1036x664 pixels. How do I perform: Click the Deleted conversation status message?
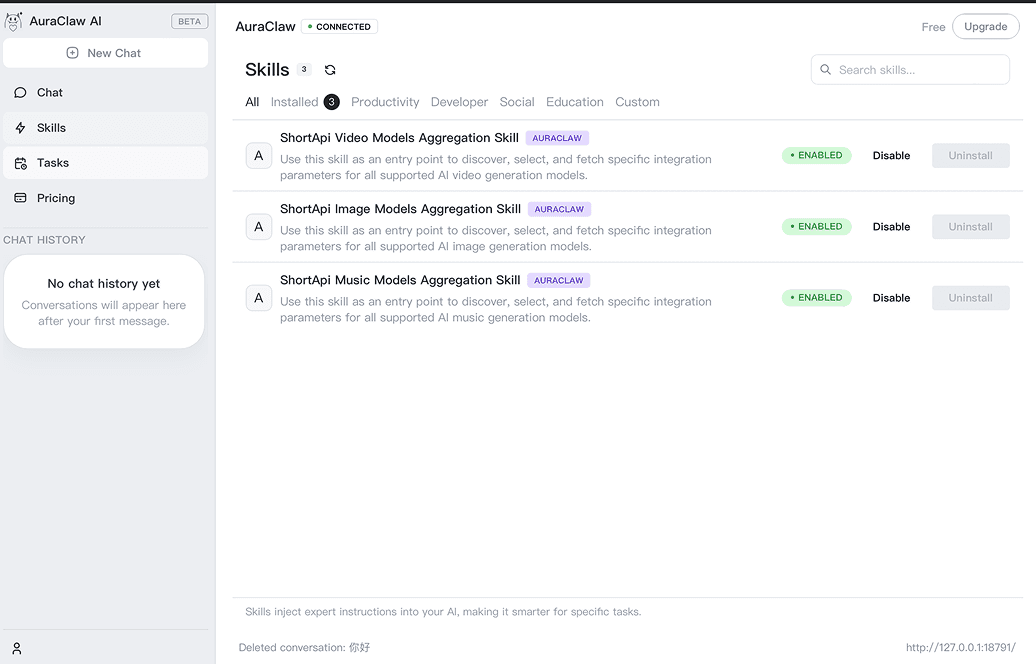click(x=304, y=647)
